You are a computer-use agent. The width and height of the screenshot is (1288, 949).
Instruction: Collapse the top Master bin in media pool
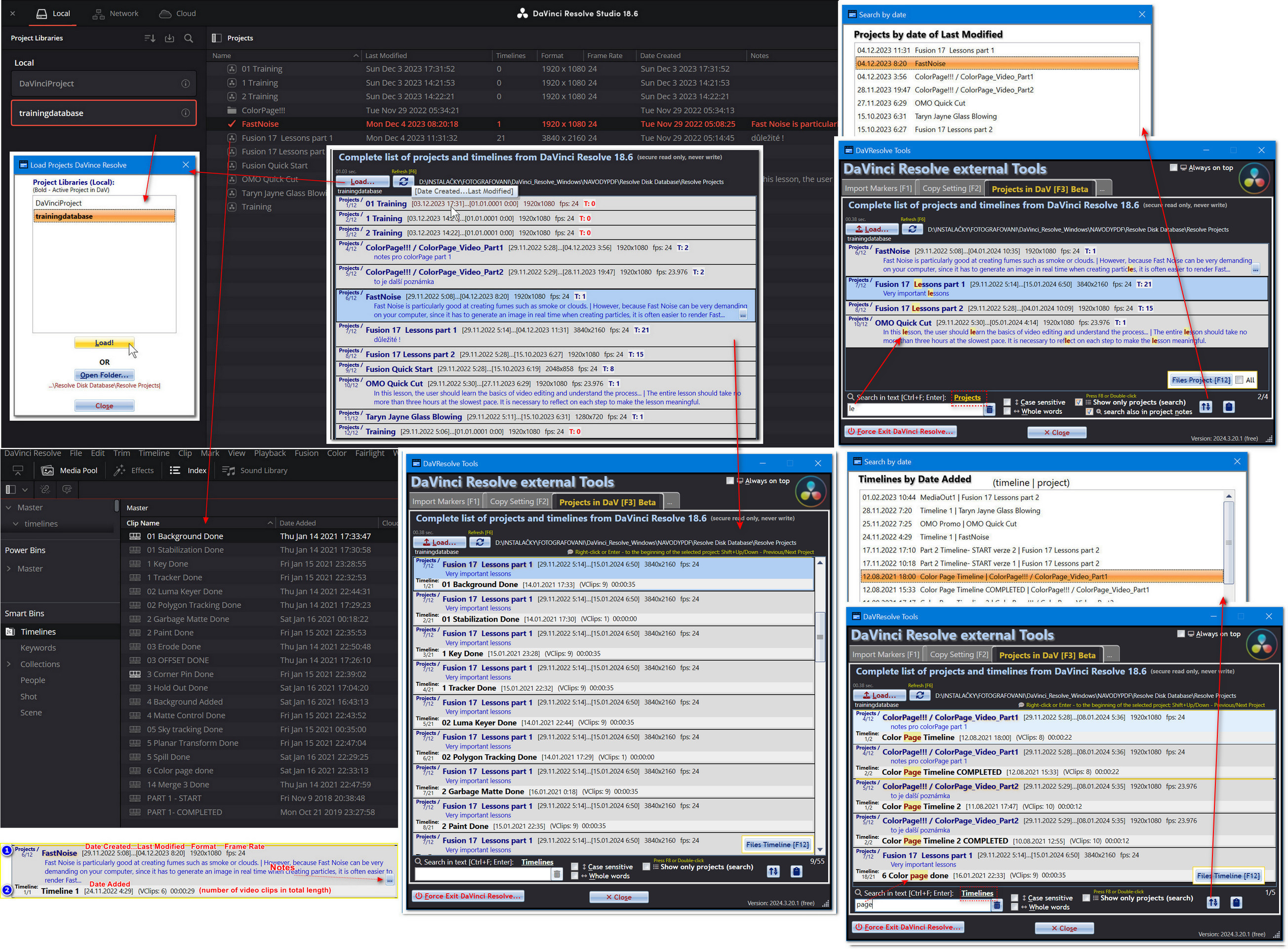(x=8, y=508)
